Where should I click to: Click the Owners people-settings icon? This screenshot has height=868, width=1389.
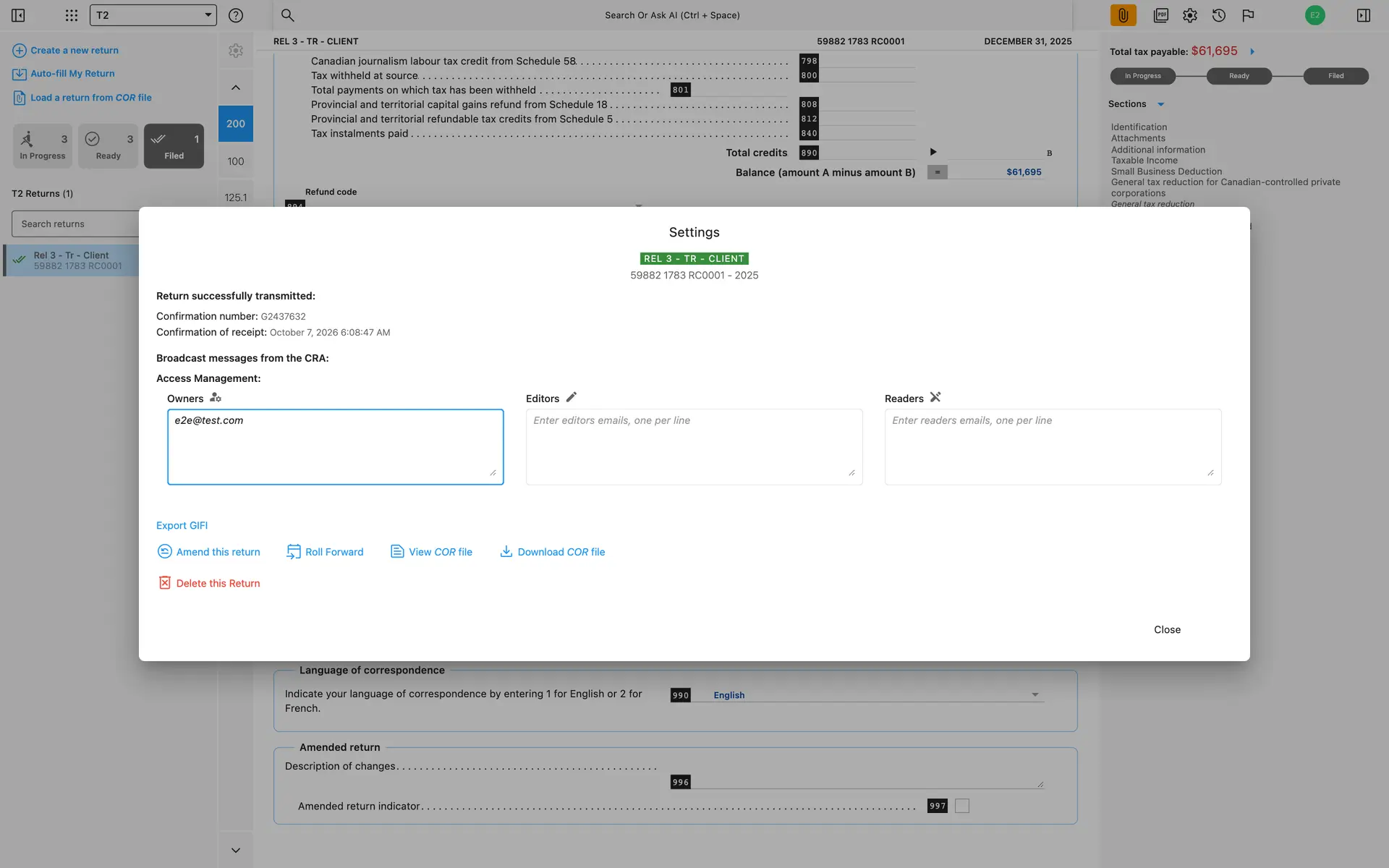click(x=216, y=397)
